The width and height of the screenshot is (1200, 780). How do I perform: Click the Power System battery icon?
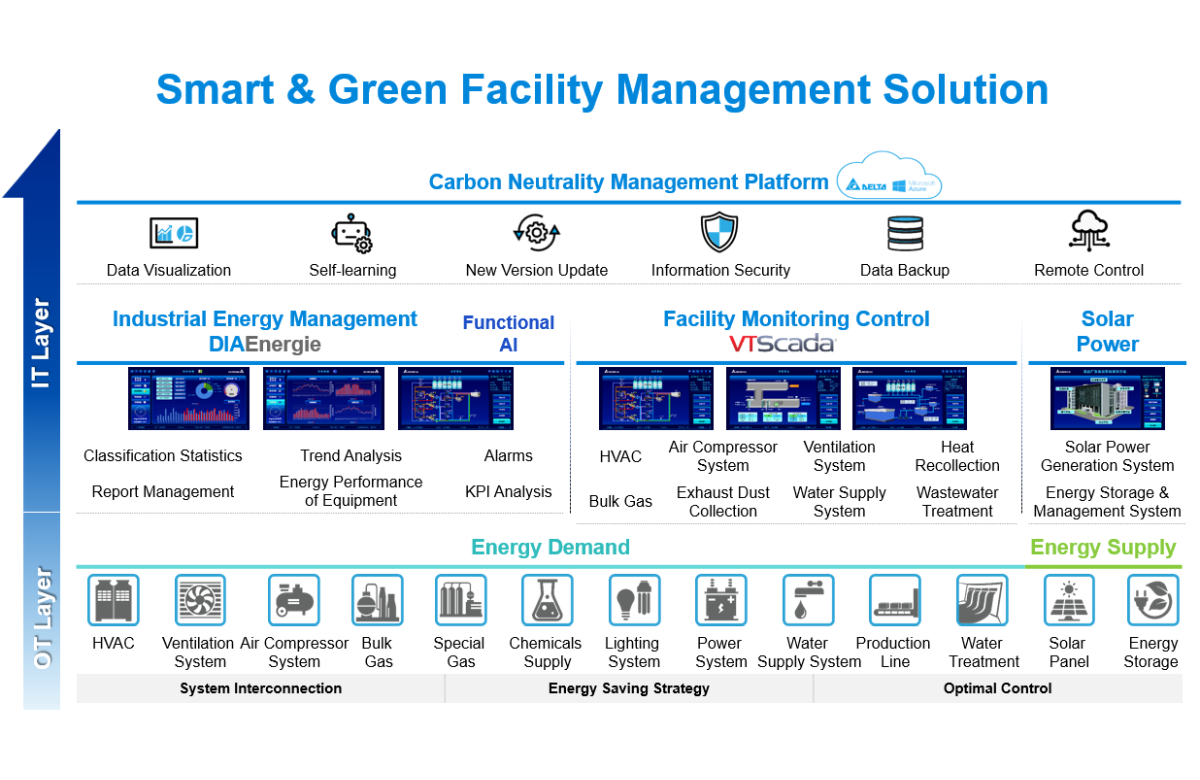[x=720, y=601]
